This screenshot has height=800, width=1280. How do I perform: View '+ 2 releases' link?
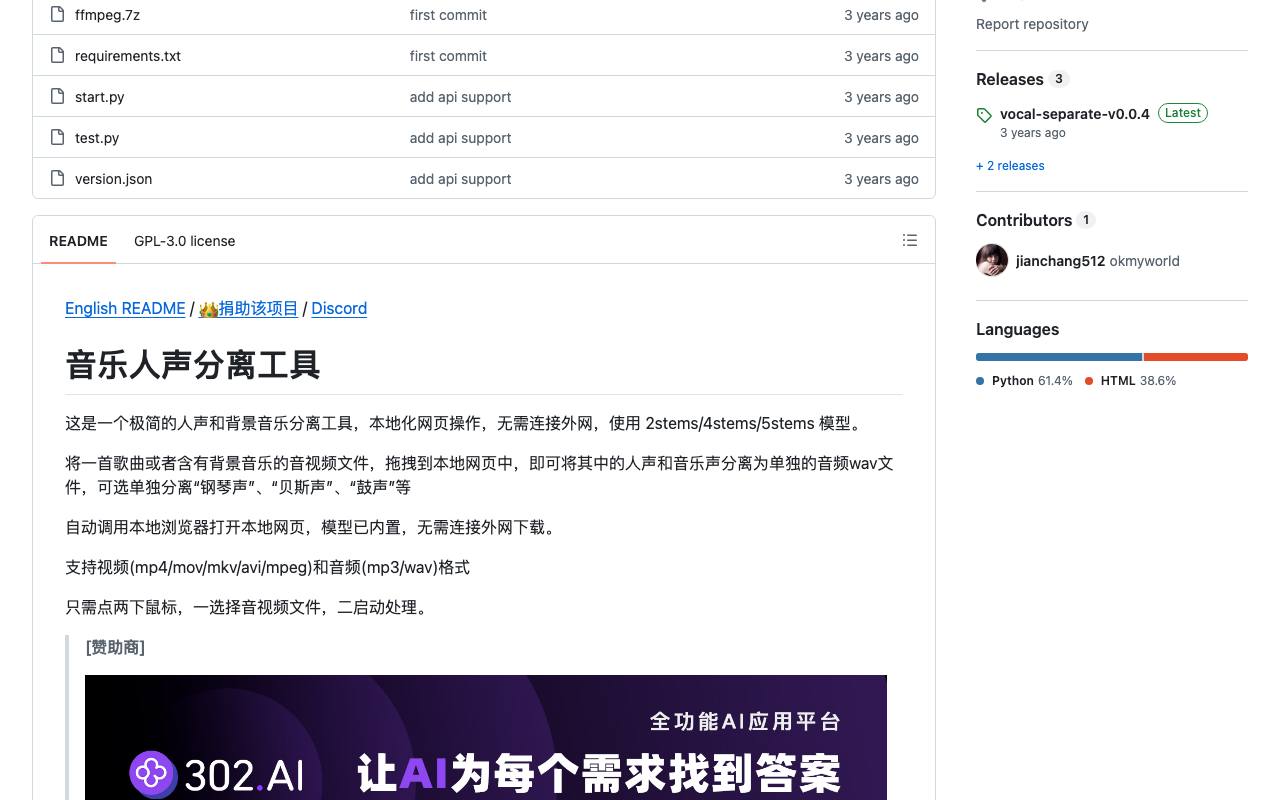pyautogui.click(x=1010, y=166)
